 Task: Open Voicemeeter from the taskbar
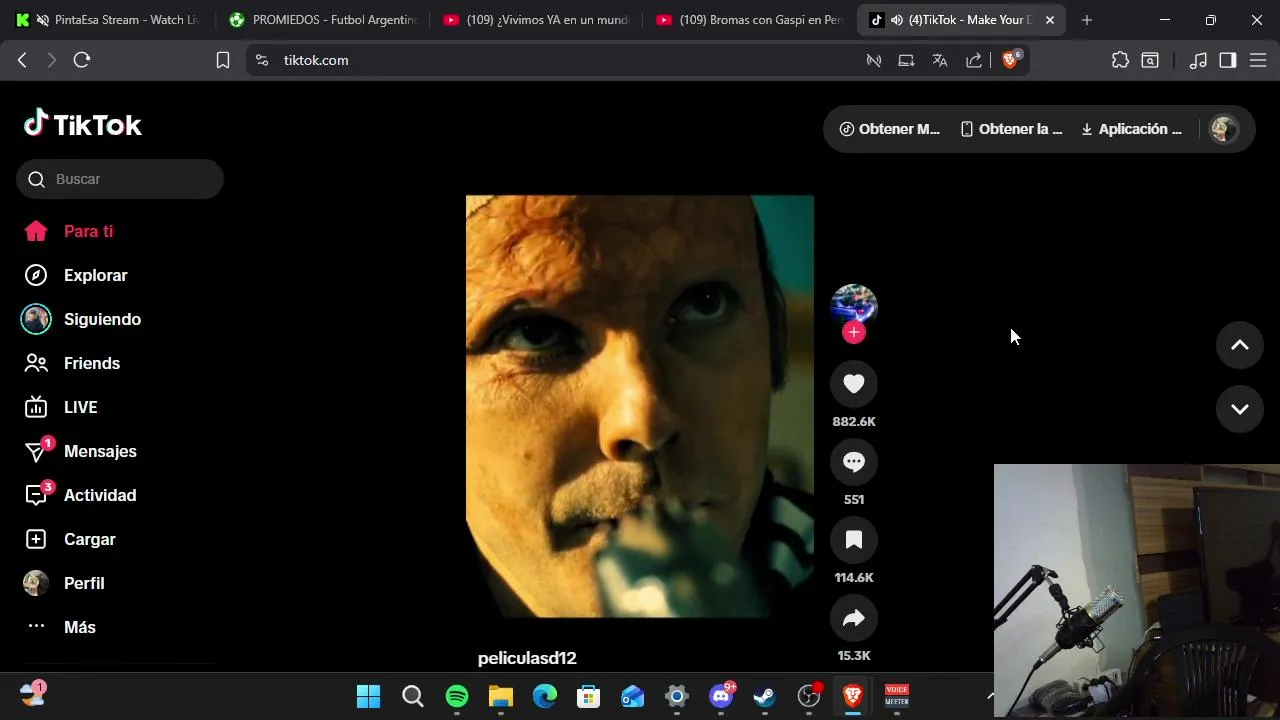[x=897, y=696]
